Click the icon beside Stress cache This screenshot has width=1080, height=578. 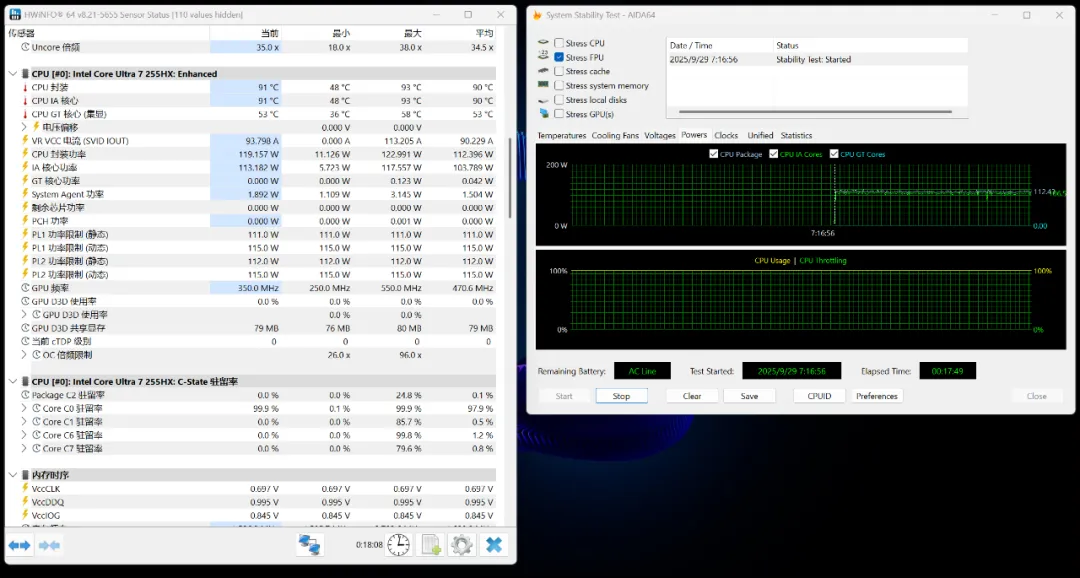pos(543,71)
